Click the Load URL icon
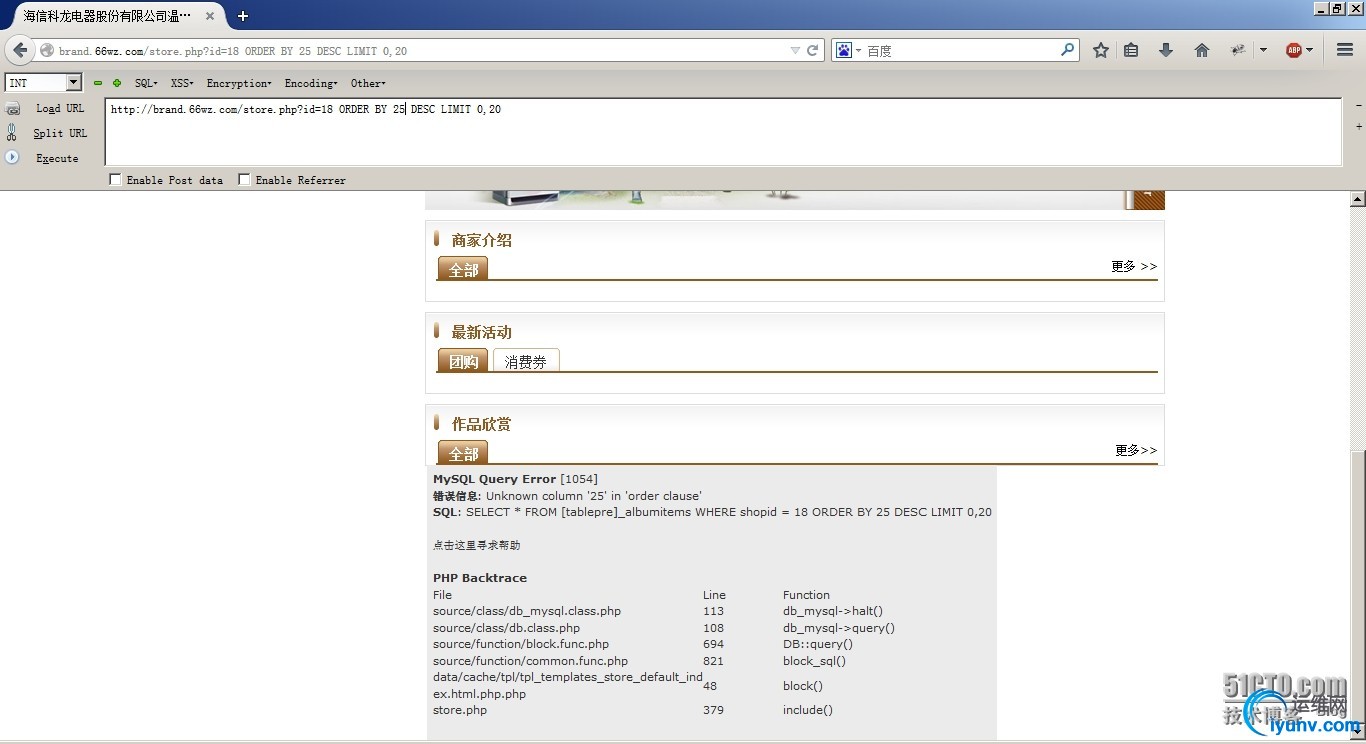Image resolution: width=1366 pixels, height=744 pixels. 13,109
